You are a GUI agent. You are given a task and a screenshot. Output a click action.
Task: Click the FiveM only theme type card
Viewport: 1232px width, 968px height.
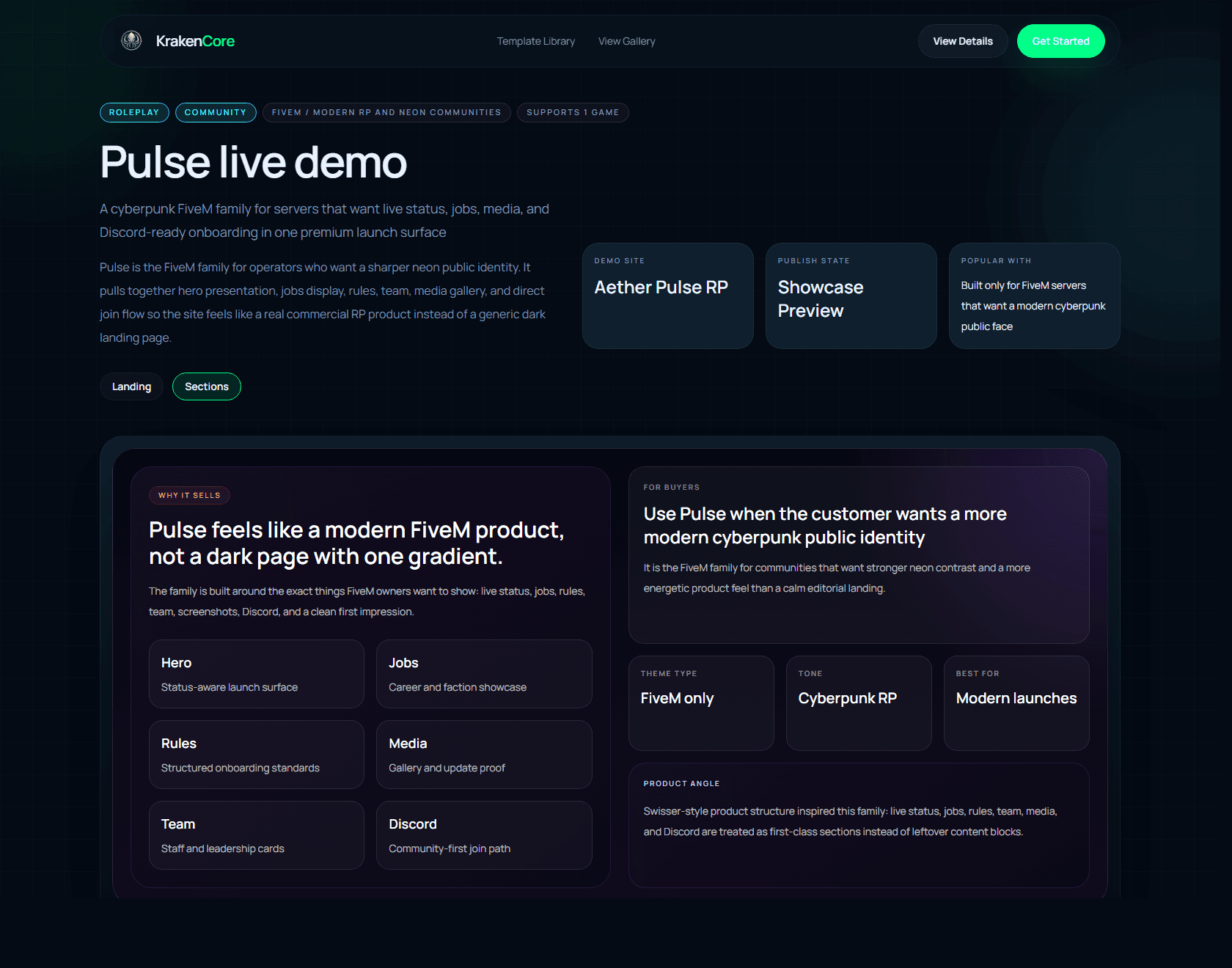pyautogui.click(x=701, y=703)
